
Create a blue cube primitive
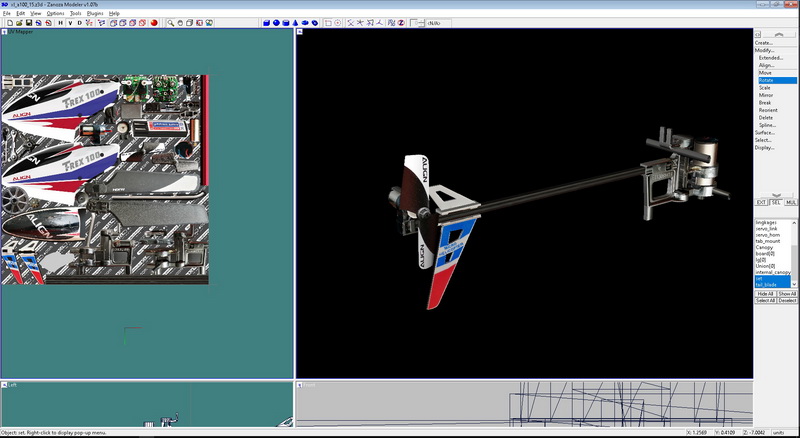point(266,21)
